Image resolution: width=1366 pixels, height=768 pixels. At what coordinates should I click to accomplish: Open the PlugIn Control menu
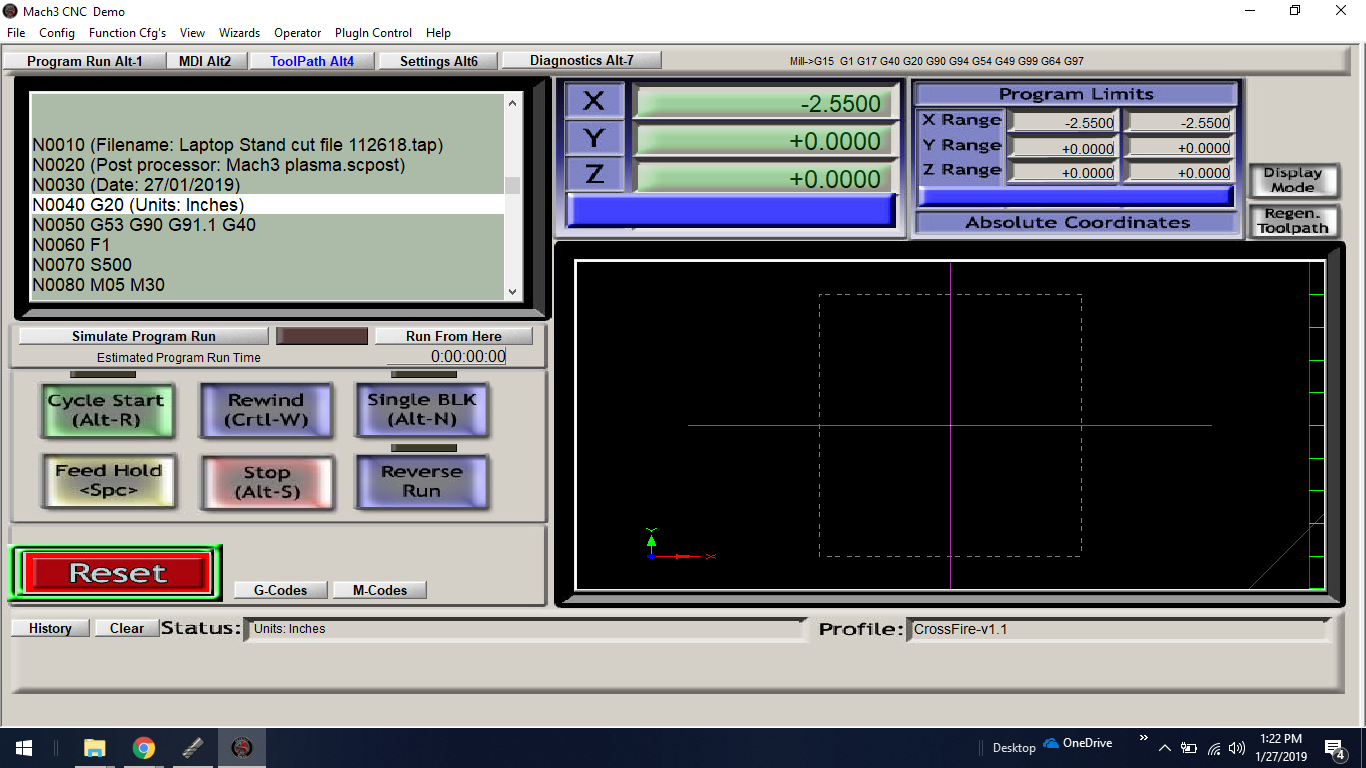pos(373,33)
